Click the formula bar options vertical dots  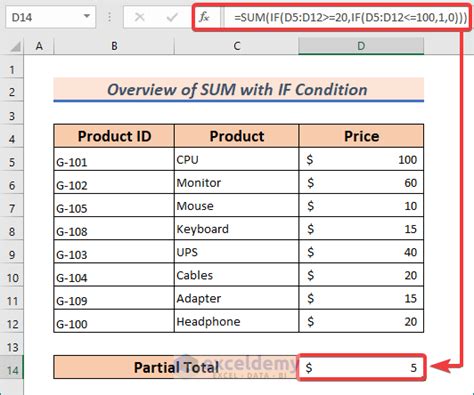[109, 17]
